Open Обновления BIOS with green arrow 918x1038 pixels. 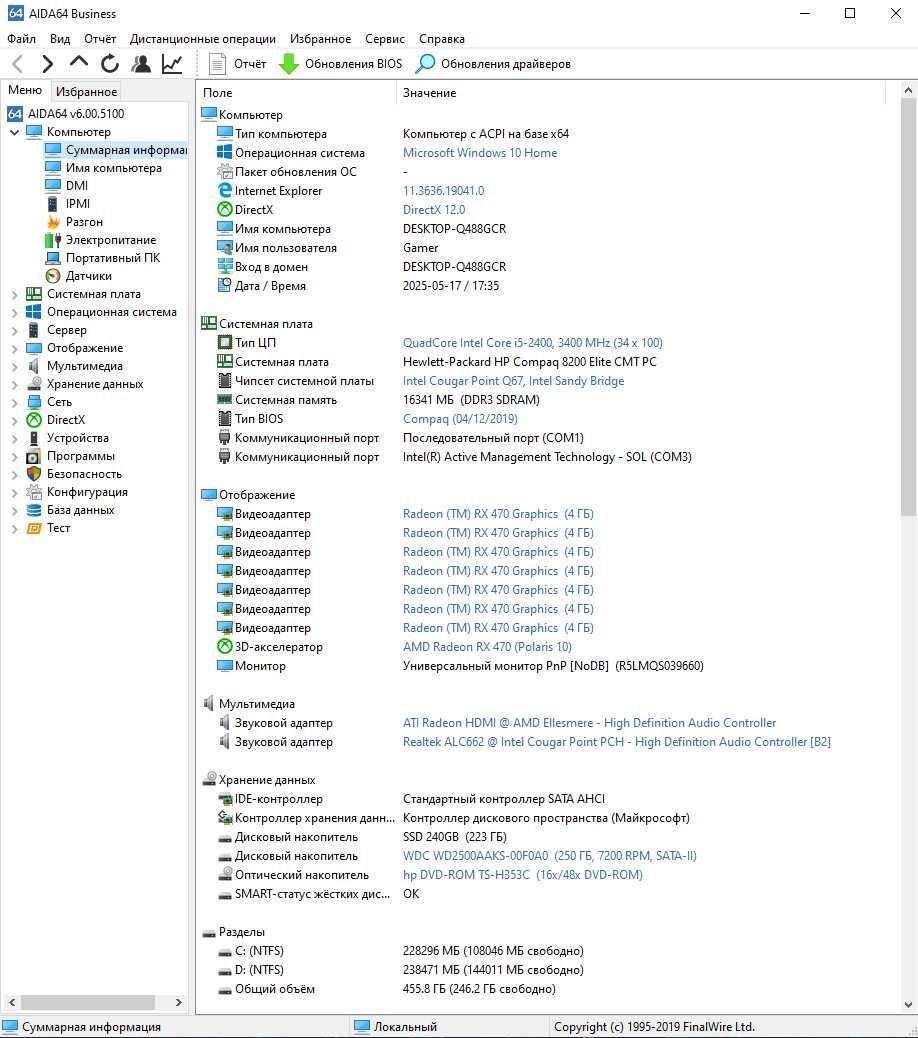340,64
